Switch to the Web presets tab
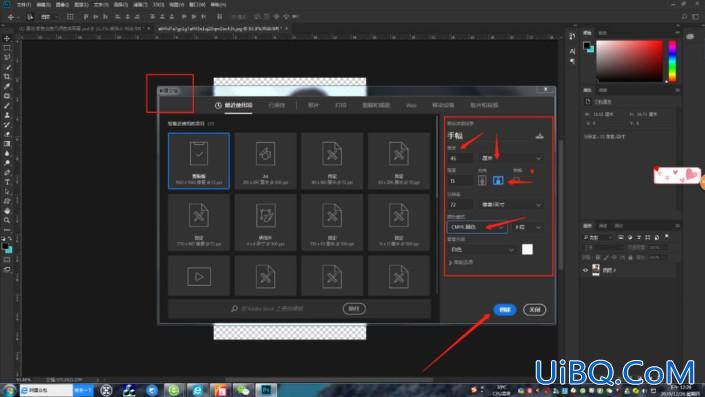 [411, 105]
